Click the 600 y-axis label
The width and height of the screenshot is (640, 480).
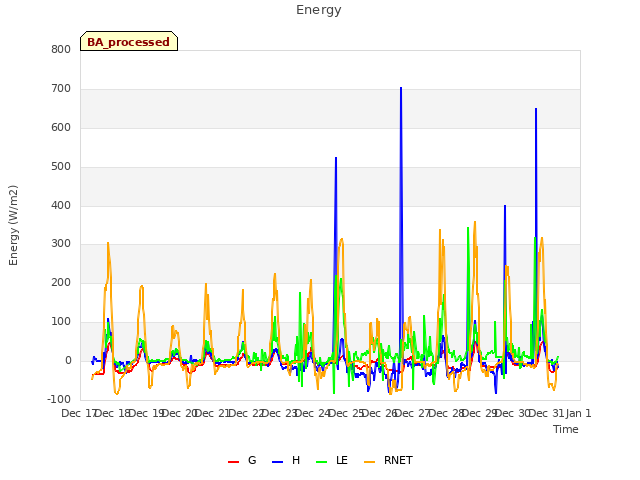click(x=61, y=128)
